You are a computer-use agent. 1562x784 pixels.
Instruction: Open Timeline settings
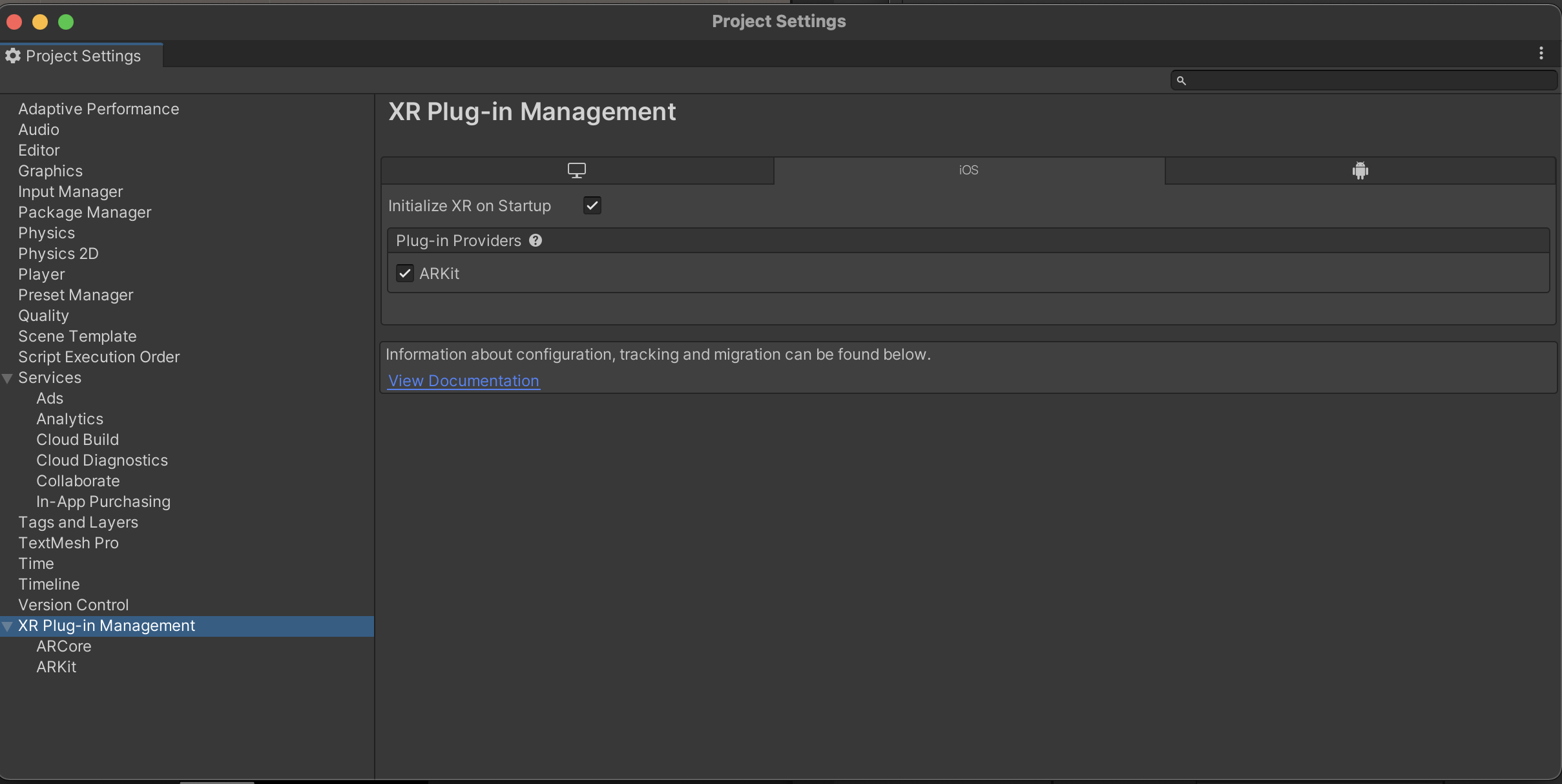tap(49, 584)
